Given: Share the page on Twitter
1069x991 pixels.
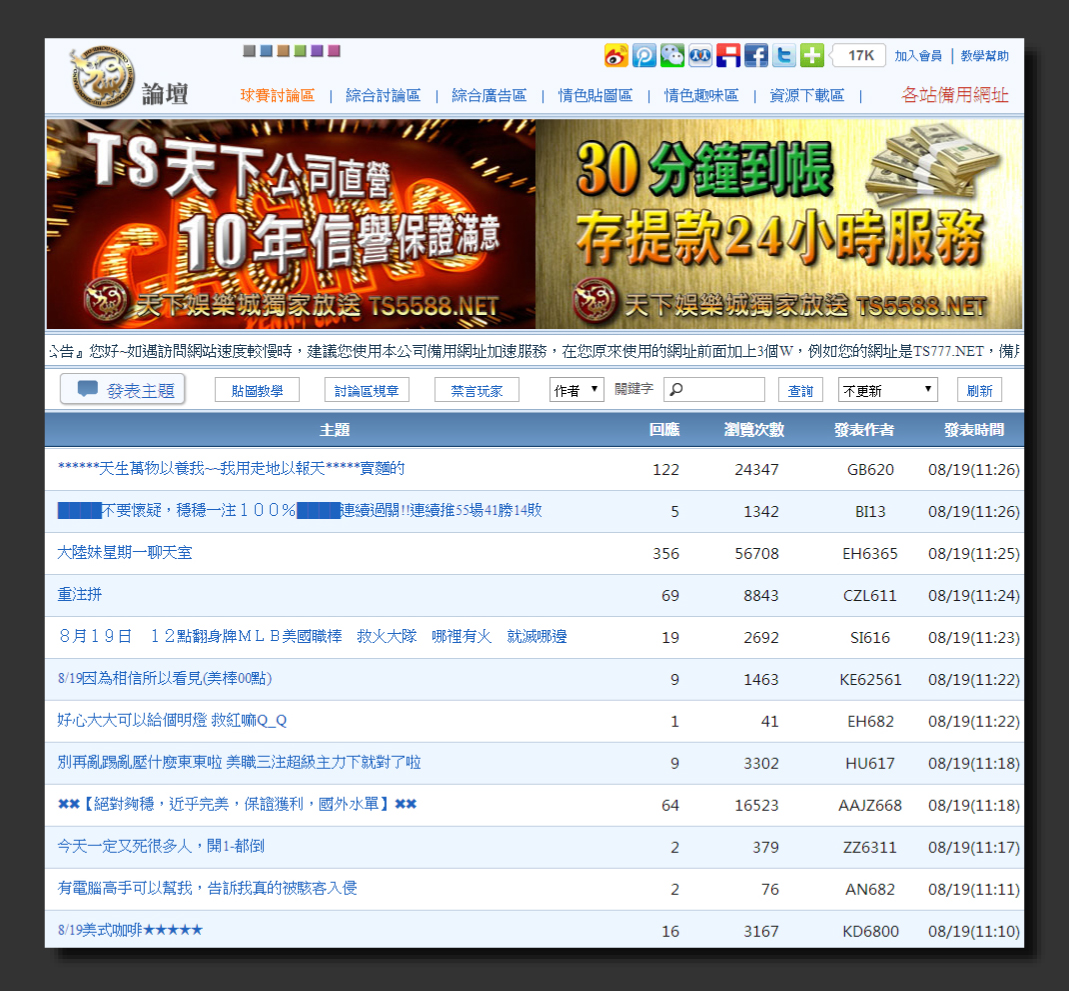Looking at the screenshot, I should (x=783, y=55).
